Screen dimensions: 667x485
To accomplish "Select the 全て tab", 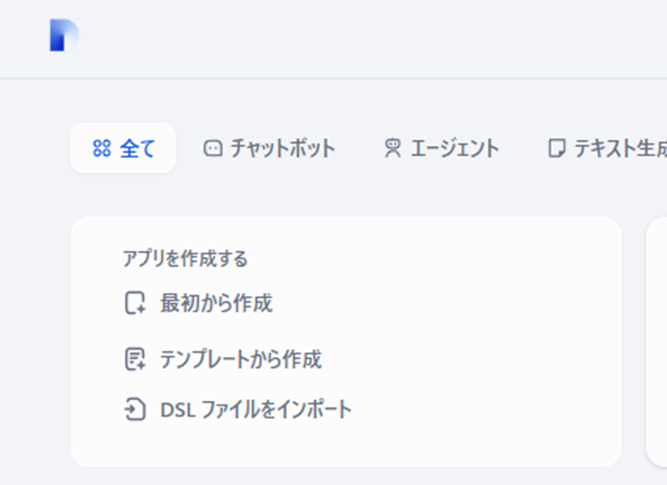I will 123,148.
